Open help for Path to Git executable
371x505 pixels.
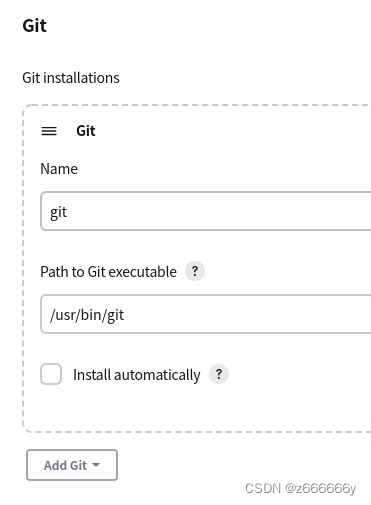tap(195, 271)
